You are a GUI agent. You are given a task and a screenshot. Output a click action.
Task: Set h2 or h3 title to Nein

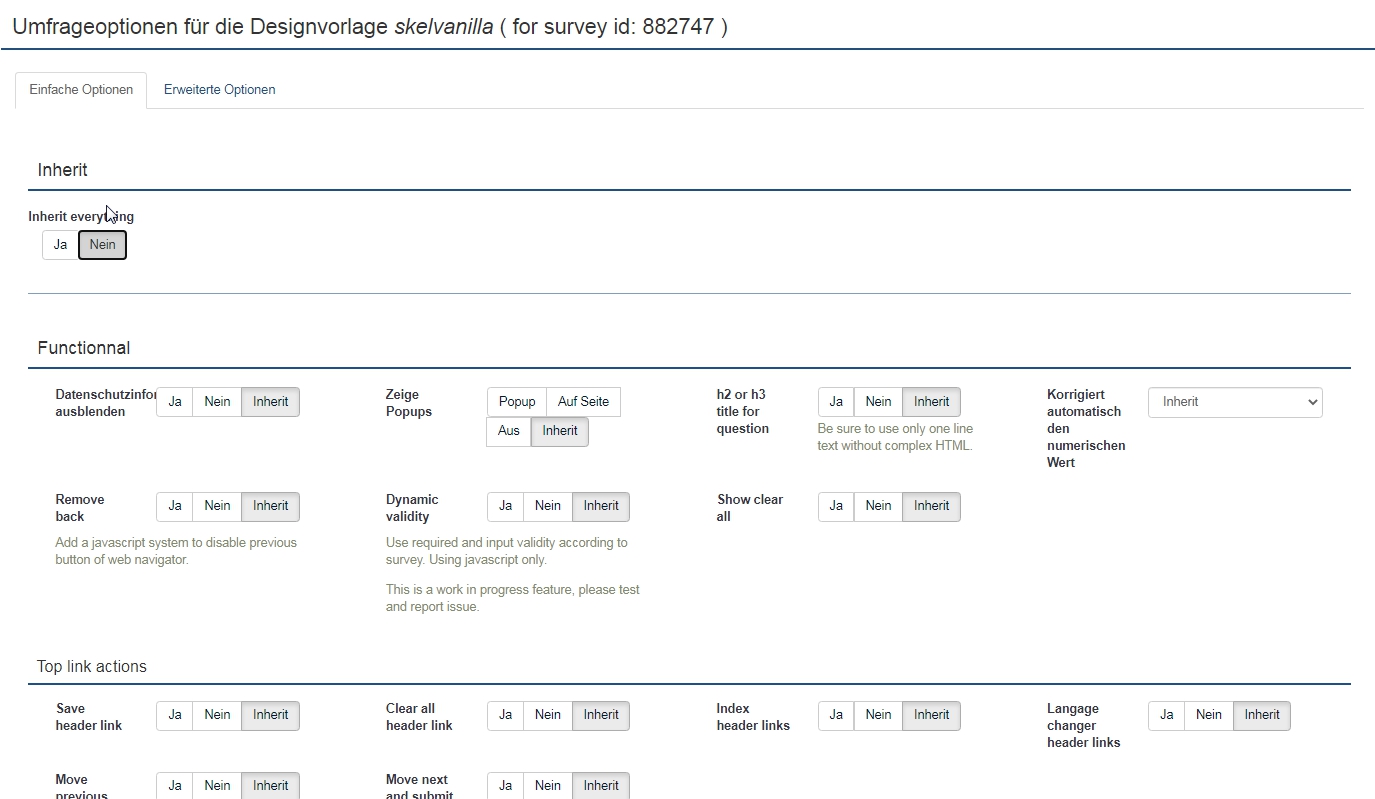878,402
